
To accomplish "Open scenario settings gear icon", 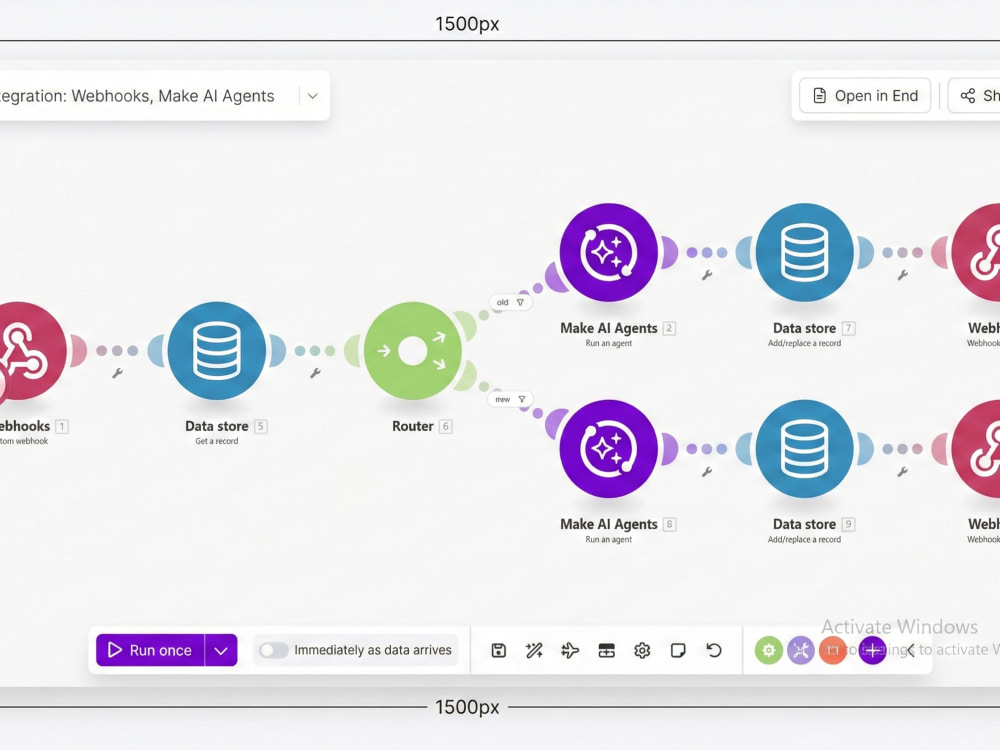I will click(x=642, y=650).
